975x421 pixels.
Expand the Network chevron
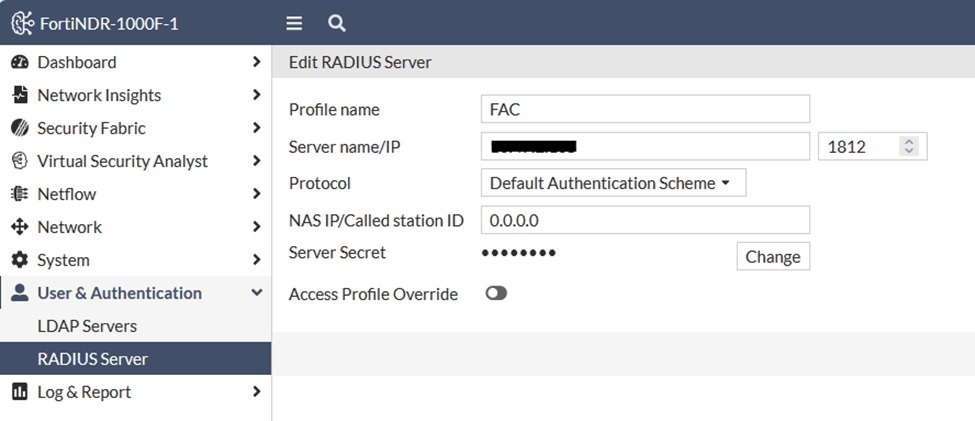point(256,227)
